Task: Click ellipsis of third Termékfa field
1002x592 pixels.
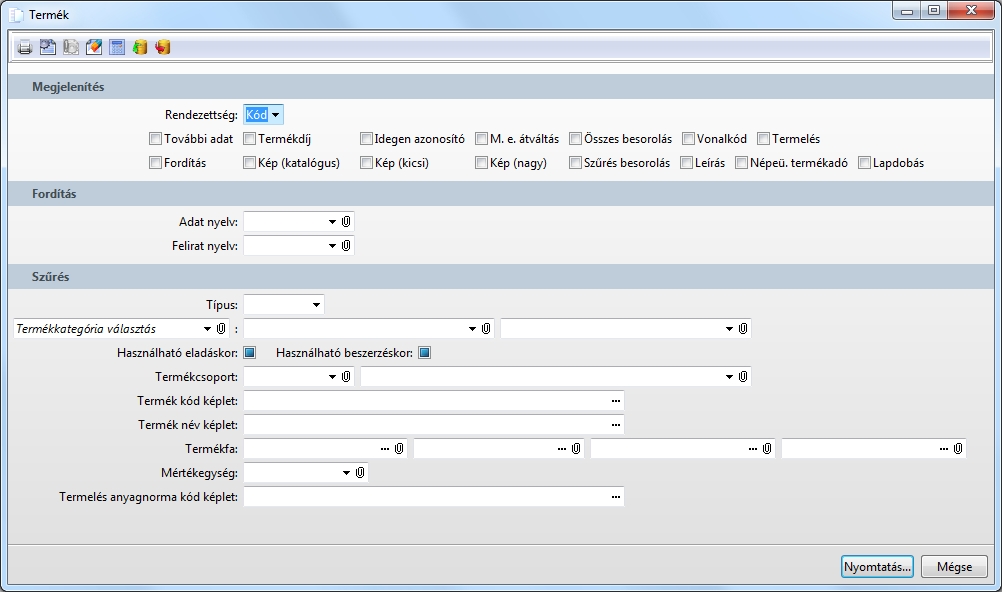Action: pyautogui.click(x=753, y=449)
